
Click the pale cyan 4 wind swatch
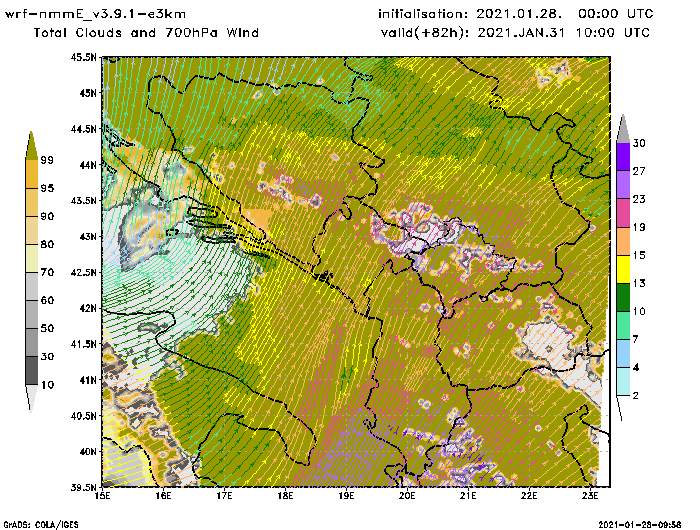(x=623, y=382)
